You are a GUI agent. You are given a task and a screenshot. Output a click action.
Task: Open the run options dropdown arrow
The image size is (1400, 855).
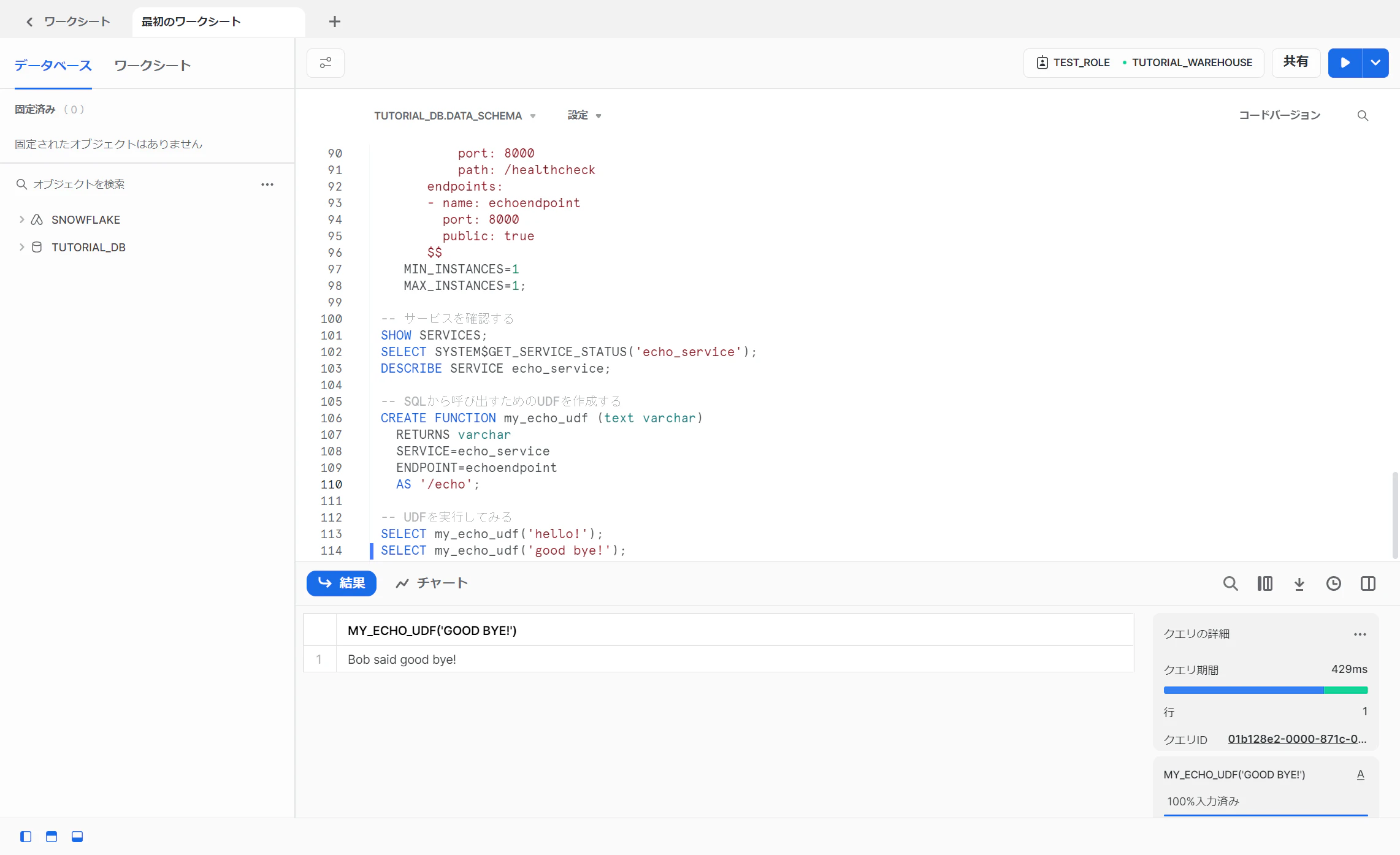1375,63
